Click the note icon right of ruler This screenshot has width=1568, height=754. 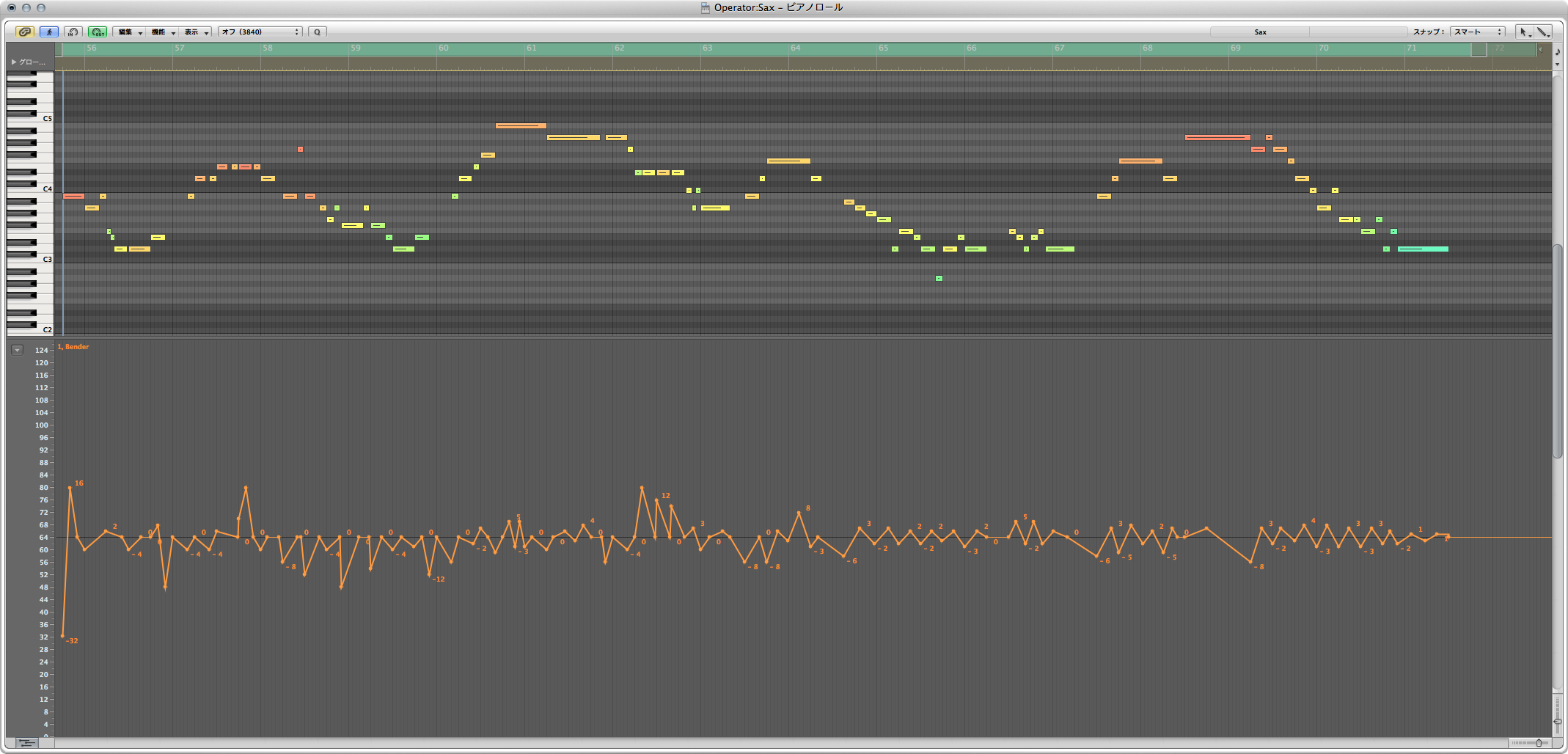point(1558,51)
